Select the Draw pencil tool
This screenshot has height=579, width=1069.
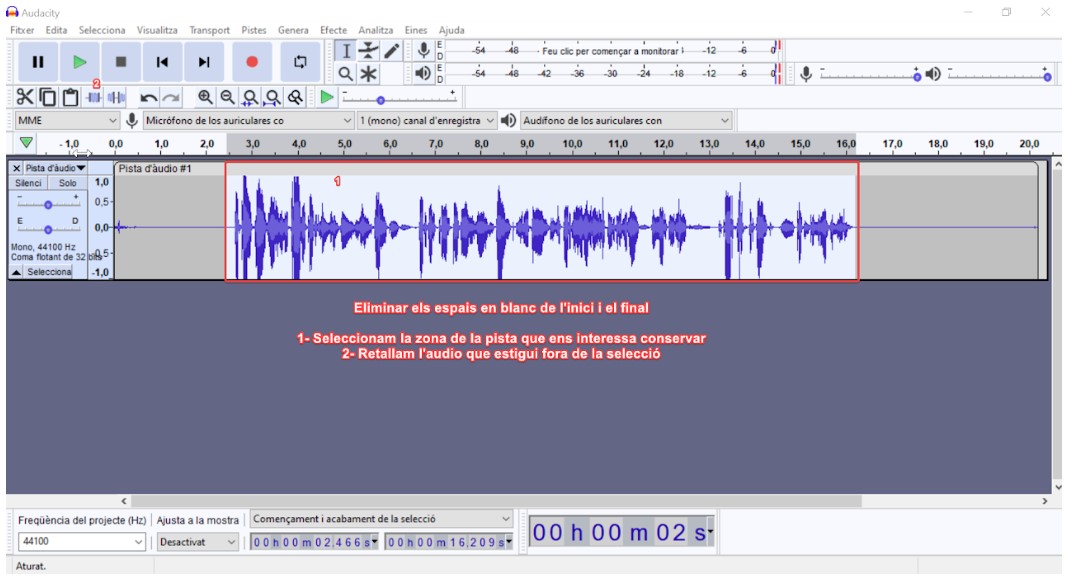tap(392, 51)
